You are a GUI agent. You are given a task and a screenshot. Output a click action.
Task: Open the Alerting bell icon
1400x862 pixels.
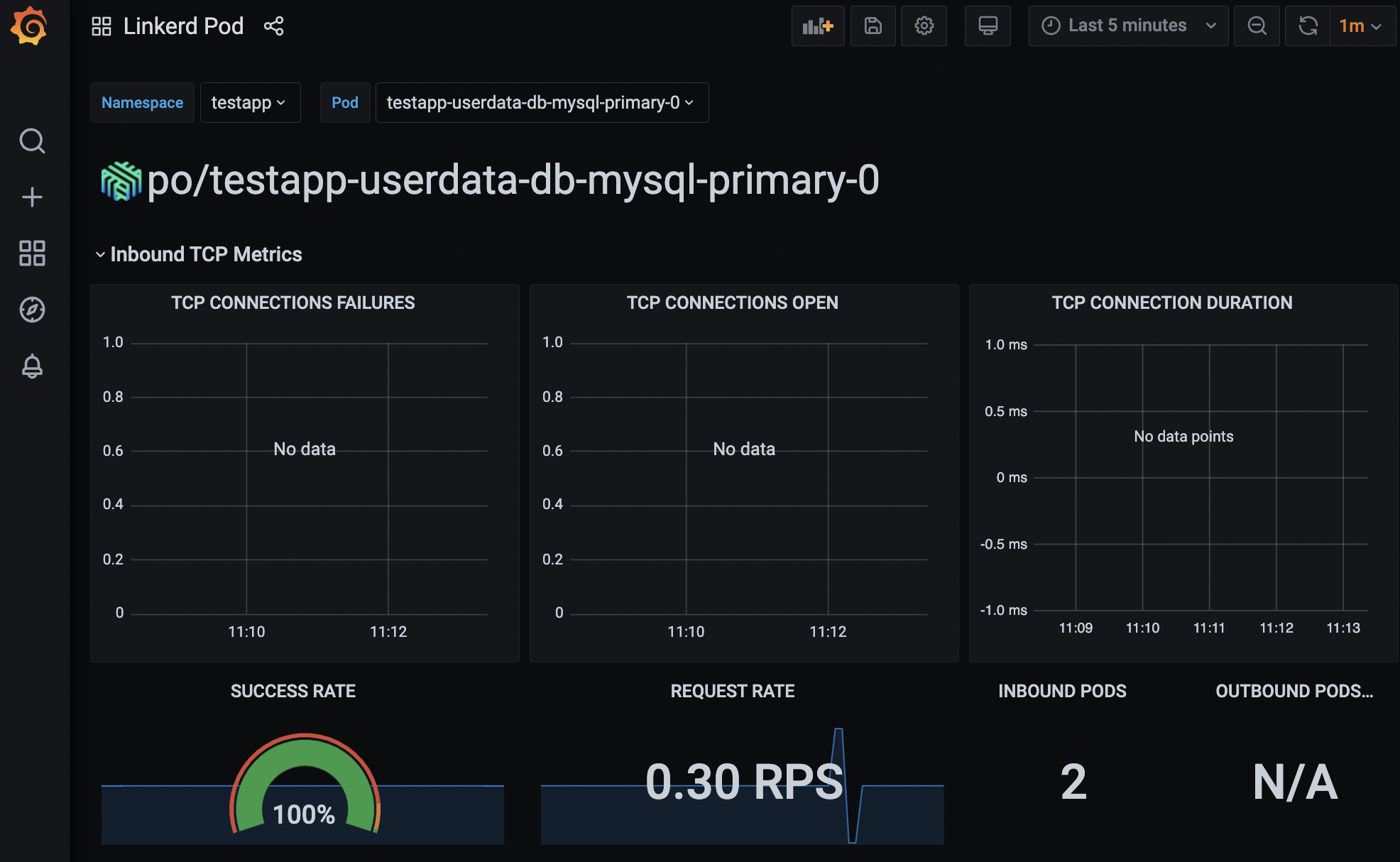[x=32, y=366]
